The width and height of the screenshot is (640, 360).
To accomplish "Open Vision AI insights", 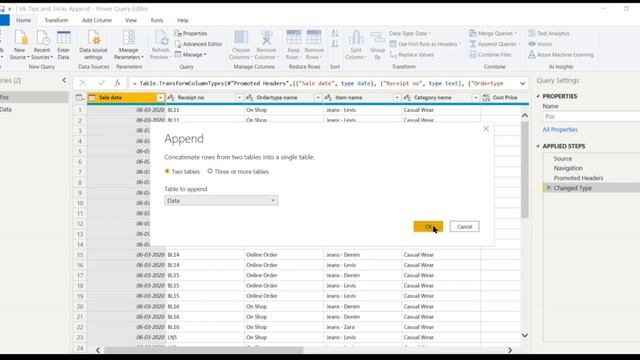I will pyautogui.click(x=540, y=44).
